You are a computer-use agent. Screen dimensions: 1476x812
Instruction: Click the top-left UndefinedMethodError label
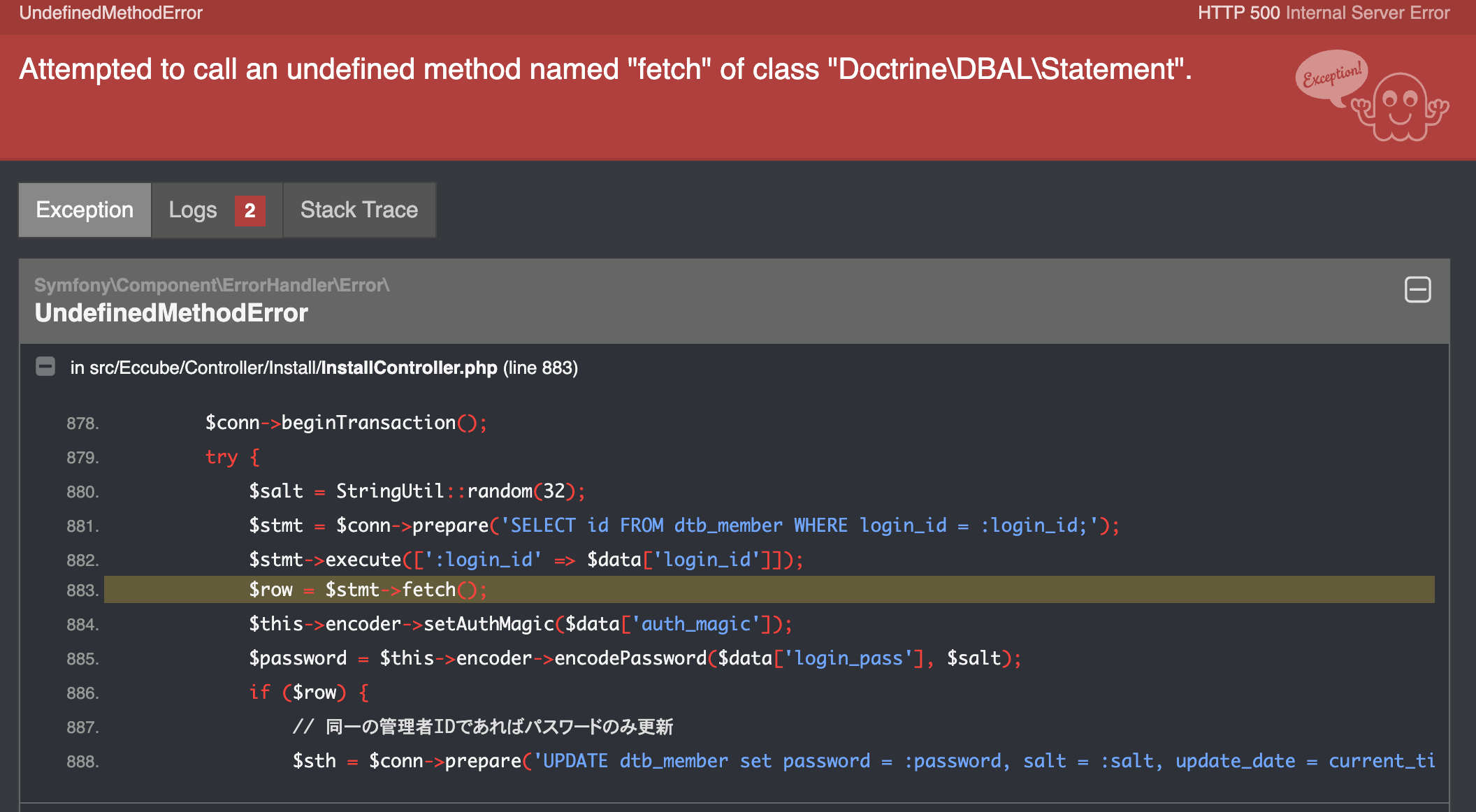(x=110, y=13)
